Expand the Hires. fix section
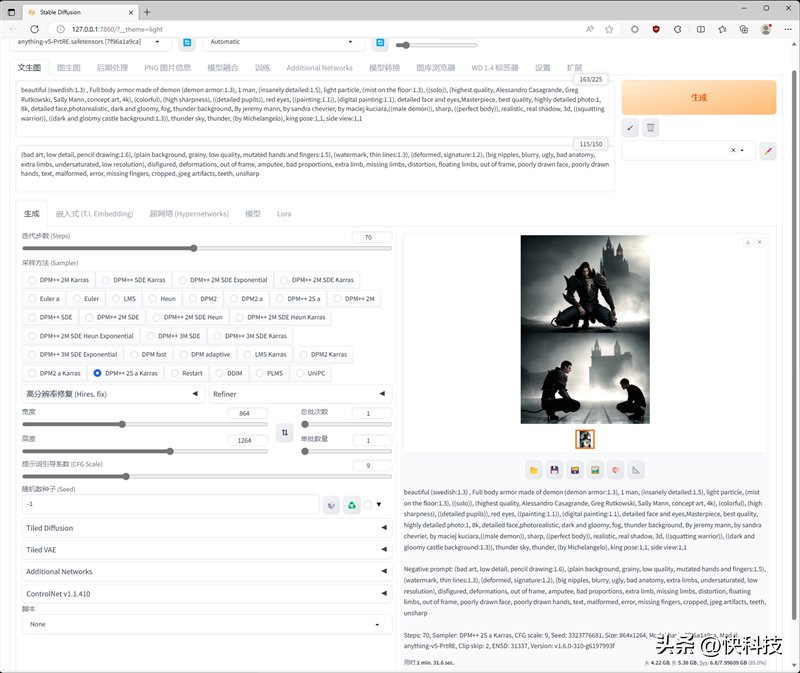 pos(112,394)
